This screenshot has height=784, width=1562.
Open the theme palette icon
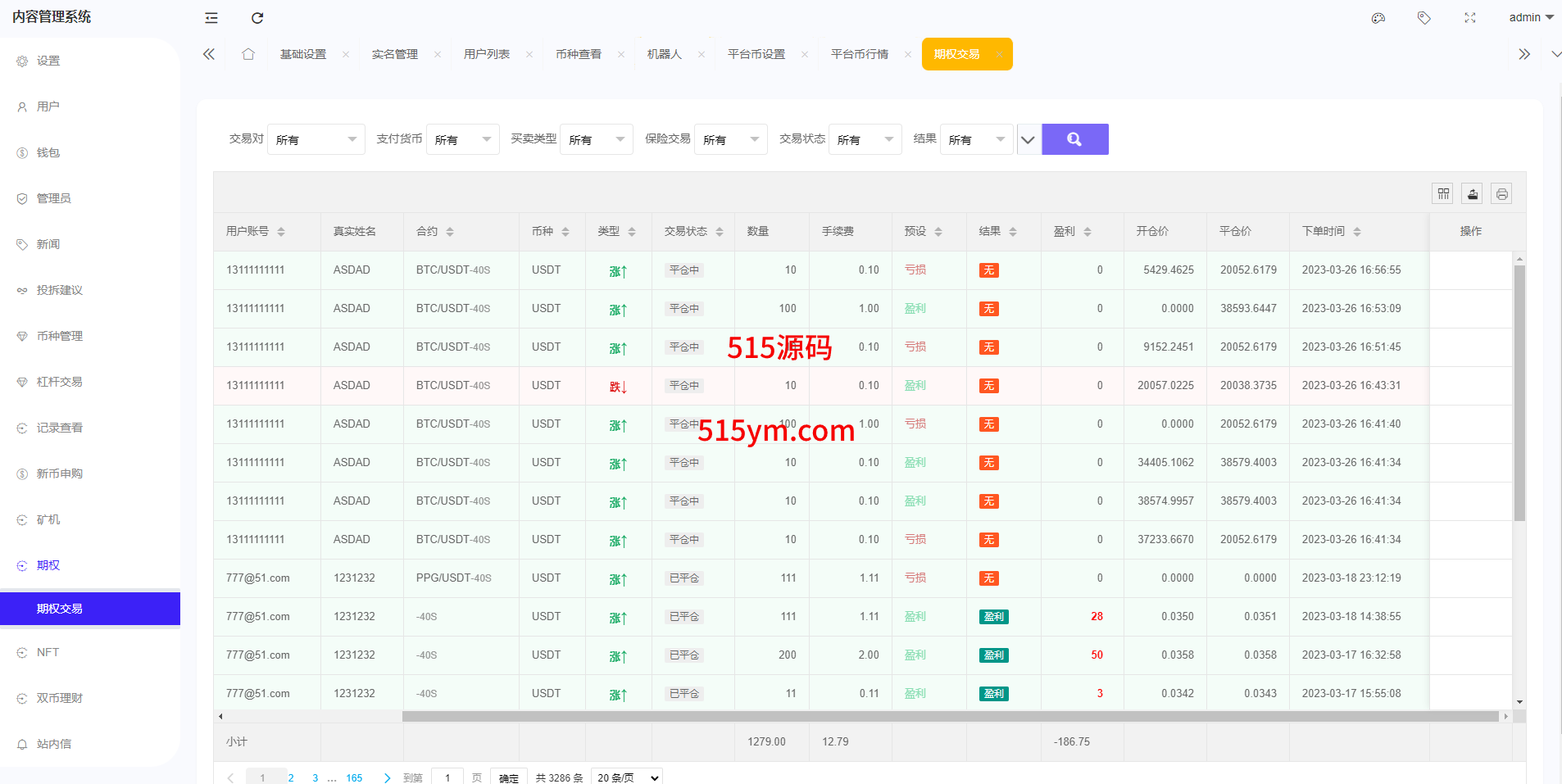1378,18
